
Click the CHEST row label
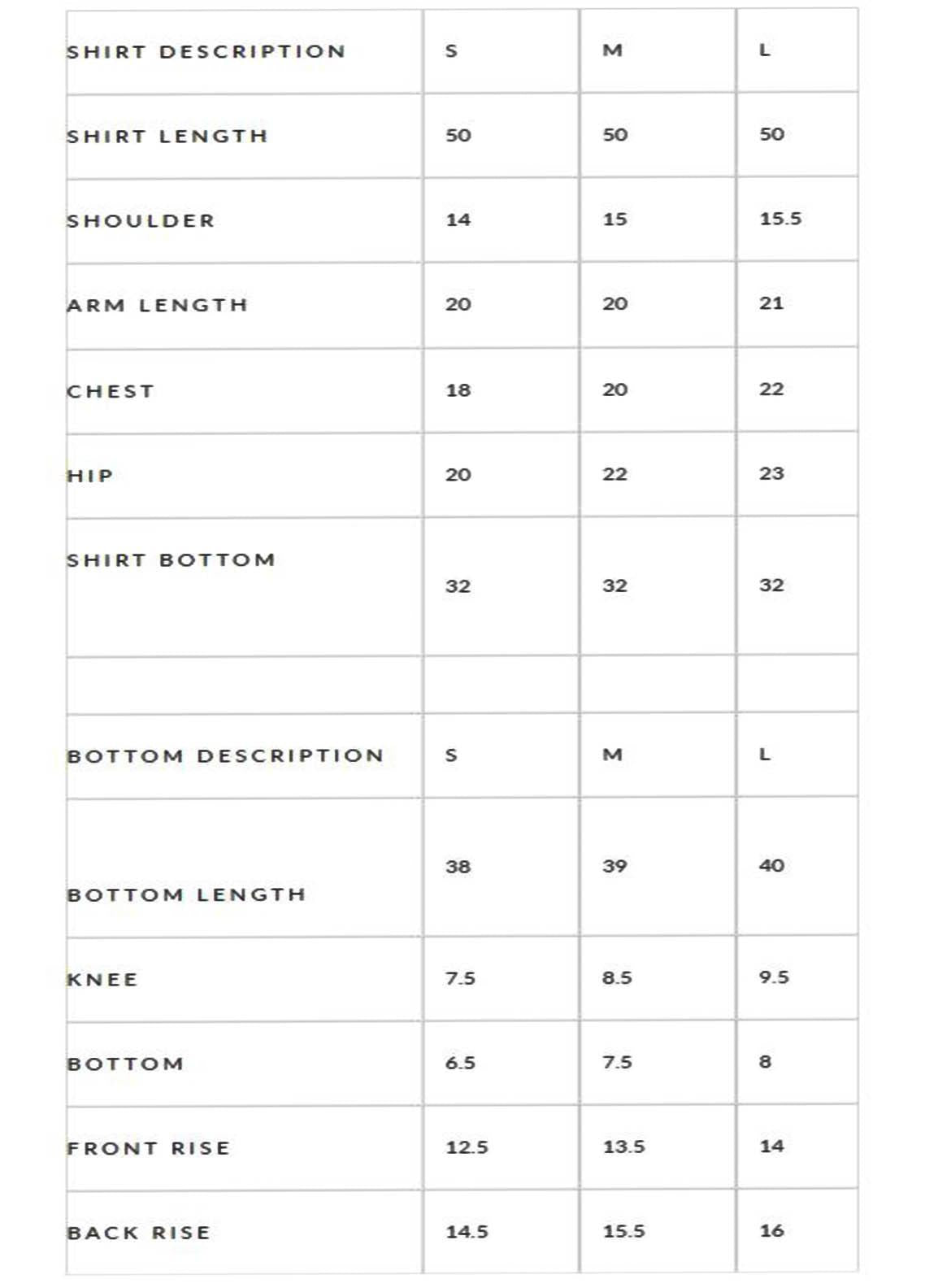click(x=111, y=391)
